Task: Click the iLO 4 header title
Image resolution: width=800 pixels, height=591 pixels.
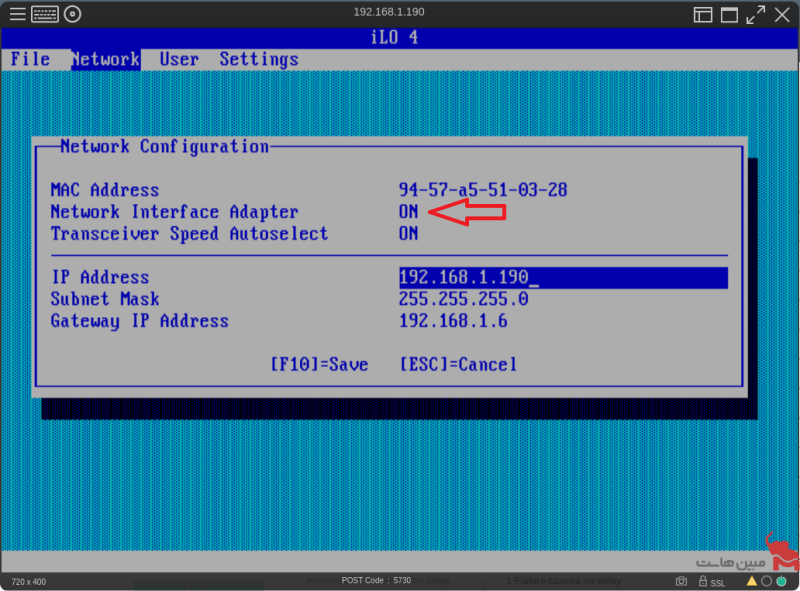Action: pos(394,37)
